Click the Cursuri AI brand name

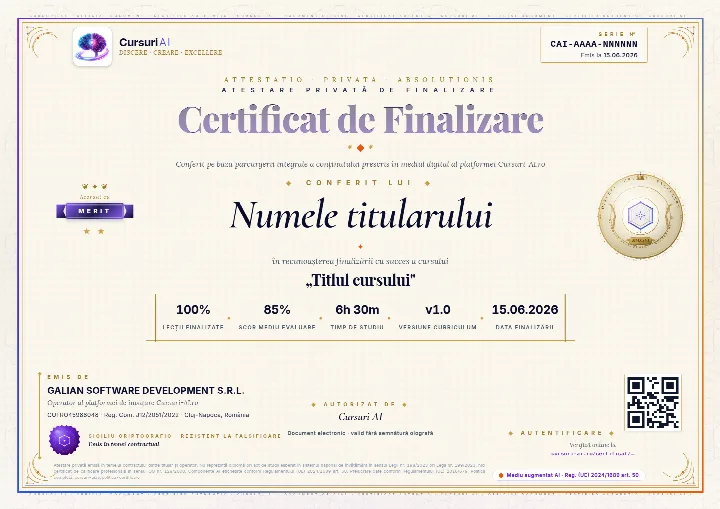145,42
